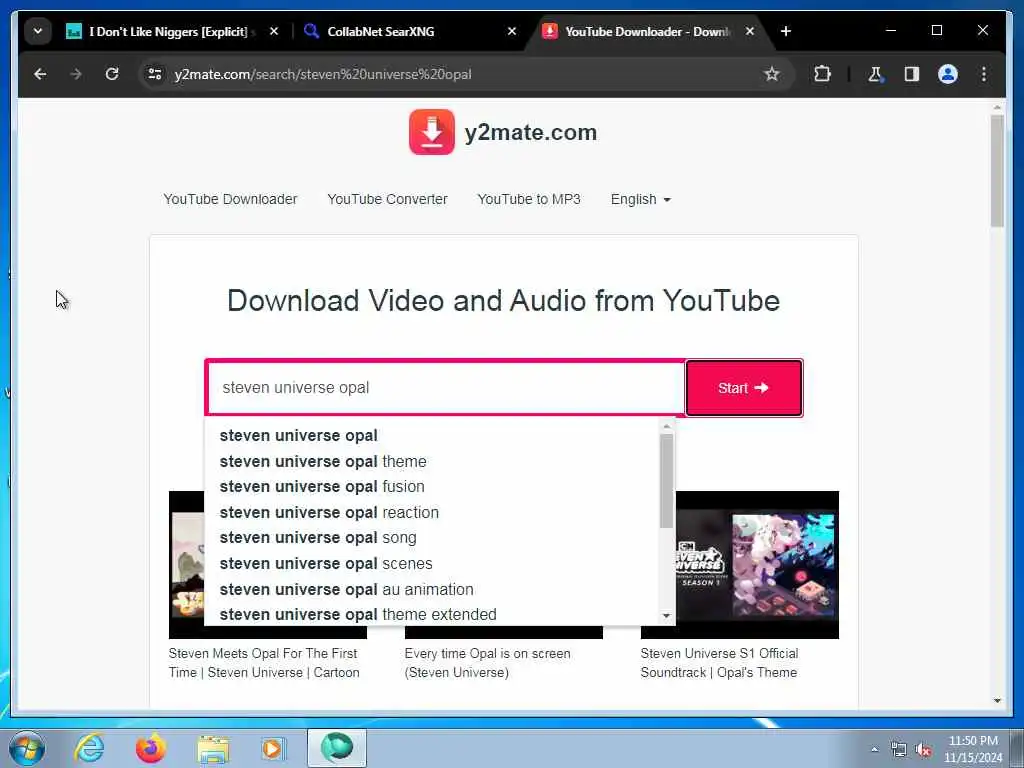Open the Chrome Labs flask icon
This screenshot has height=768, width=1024.
point(875,74)
